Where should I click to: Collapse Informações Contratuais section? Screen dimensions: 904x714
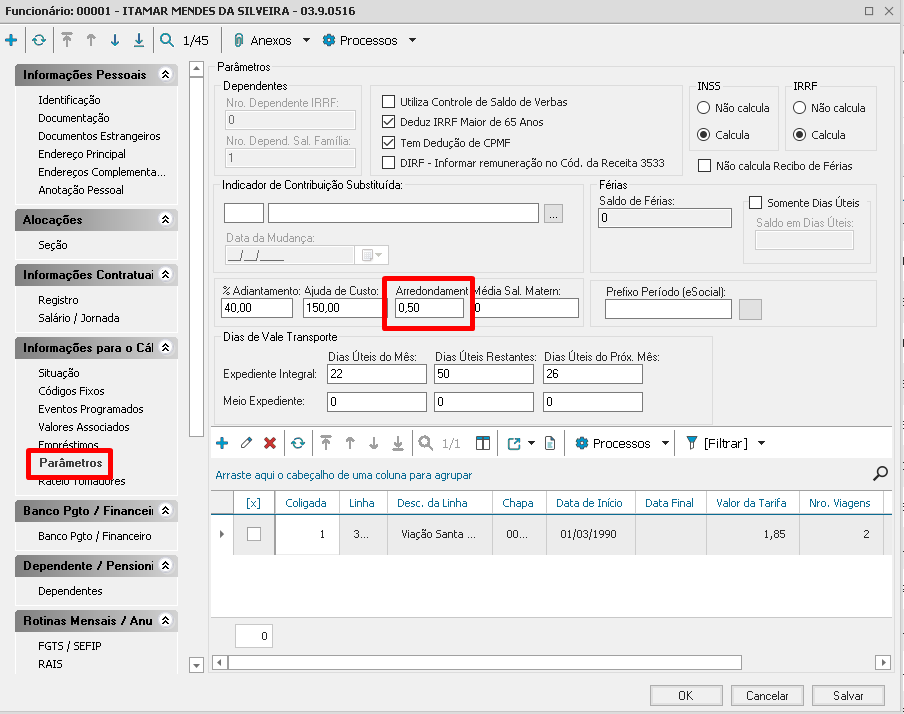tap(165, 275)
